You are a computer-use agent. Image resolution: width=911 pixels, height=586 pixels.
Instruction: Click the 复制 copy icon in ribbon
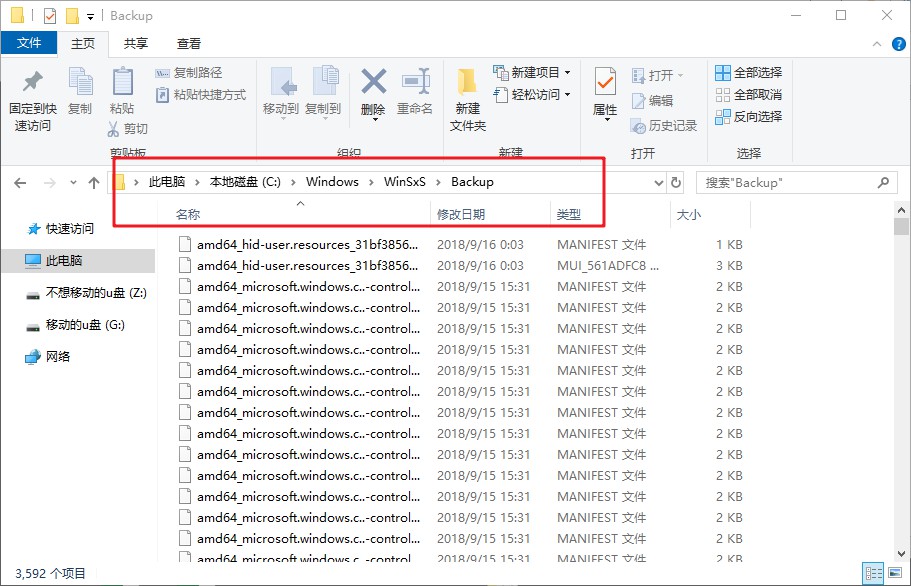[80, 82]
